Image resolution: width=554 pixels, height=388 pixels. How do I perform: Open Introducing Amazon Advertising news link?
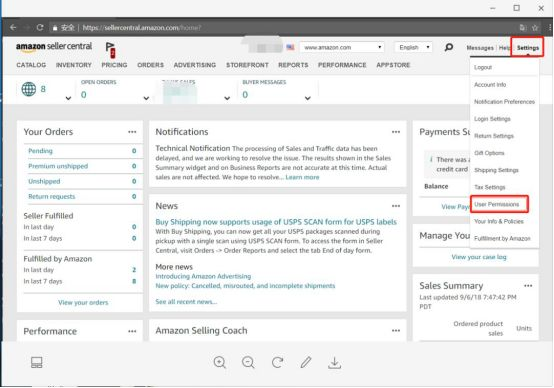[x=203, y=276]
